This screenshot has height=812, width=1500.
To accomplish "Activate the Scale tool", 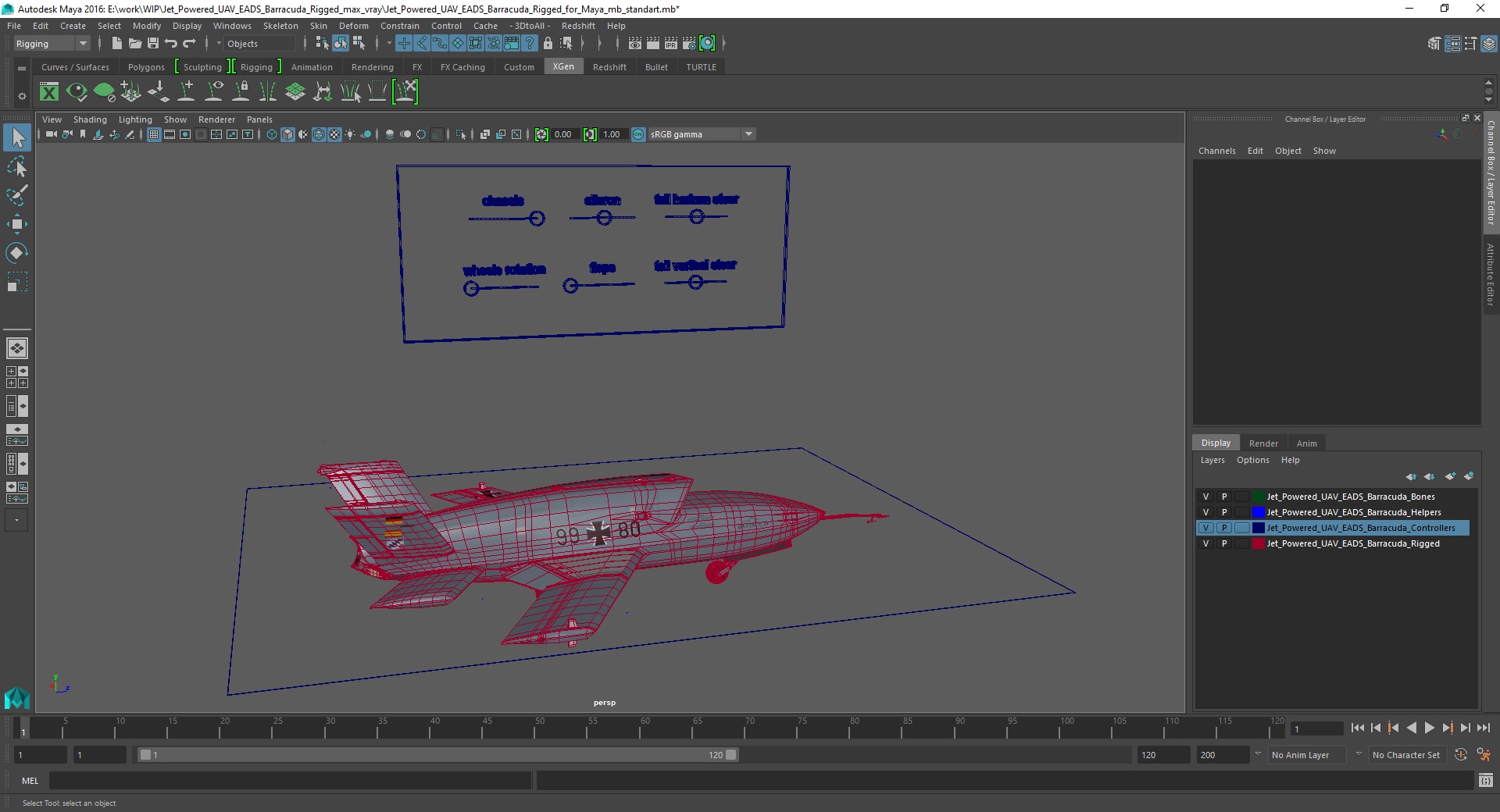I will coord(17,281).
